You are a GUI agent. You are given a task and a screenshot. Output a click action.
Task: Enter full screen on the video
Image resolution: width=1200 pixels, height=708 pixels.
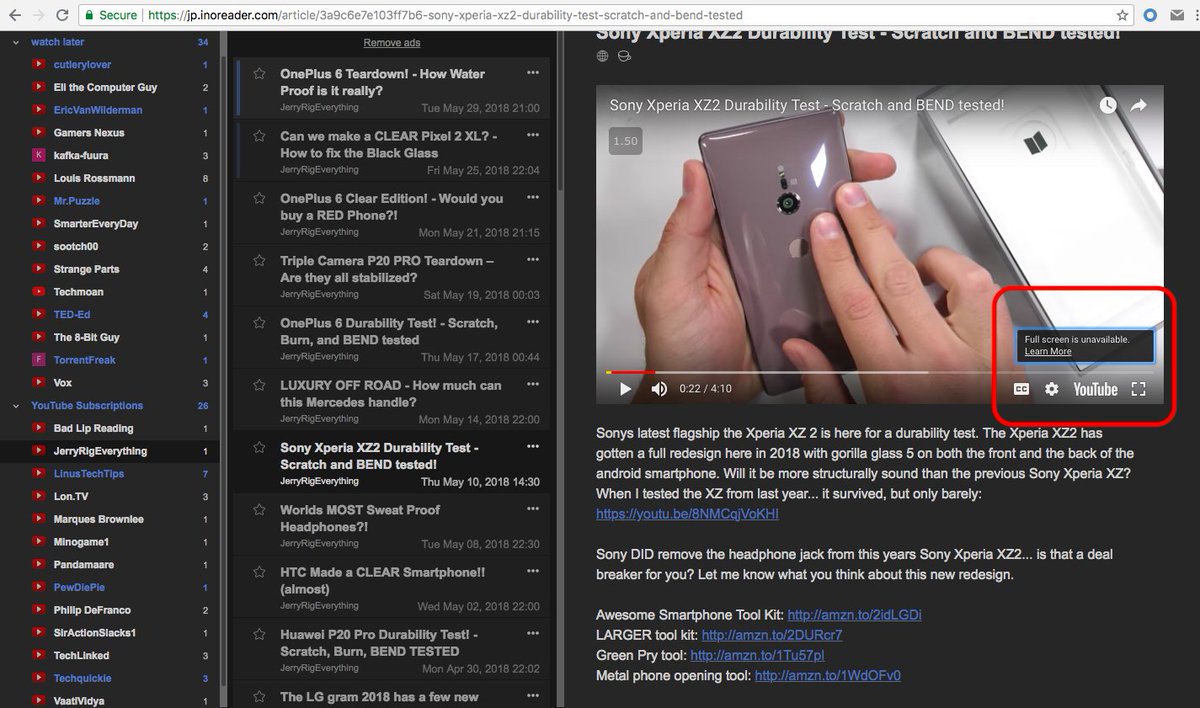click(x=1138, y=389)
